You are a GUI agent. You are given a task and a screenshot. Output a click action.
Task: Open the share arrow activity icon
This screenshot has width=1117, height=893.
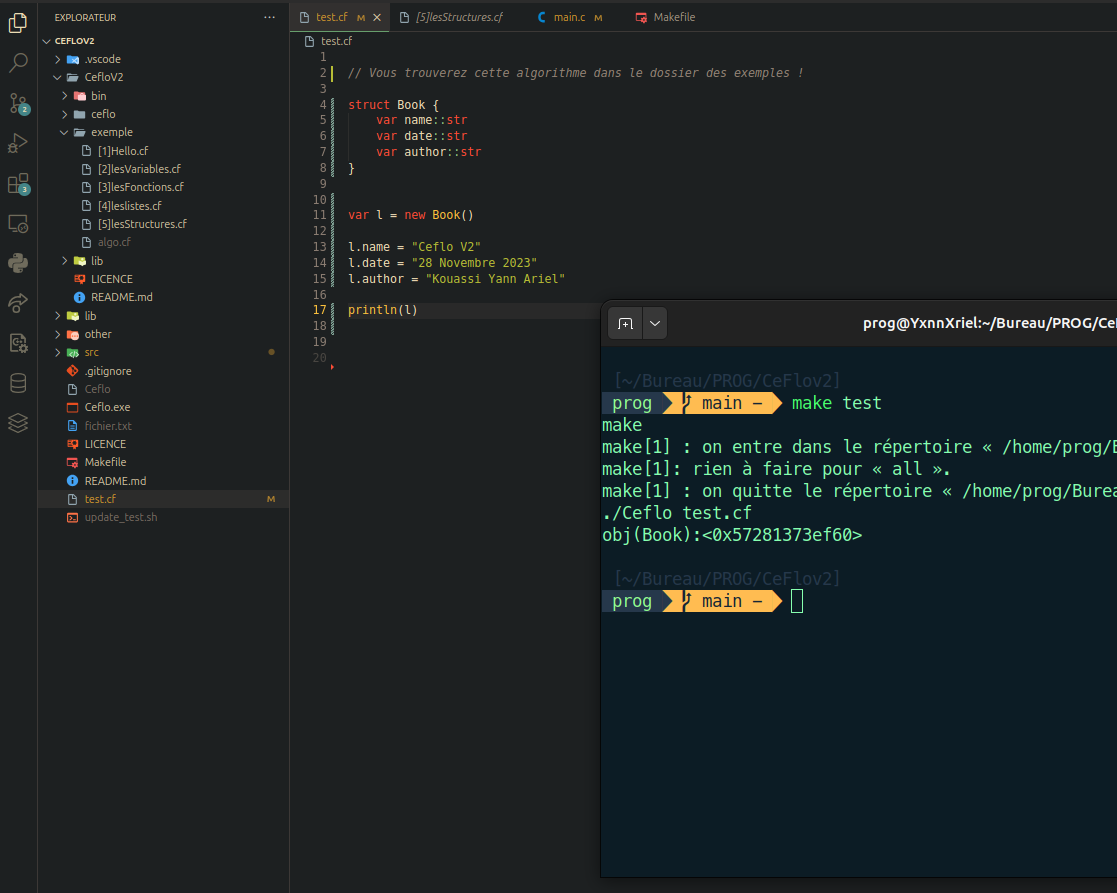click(18, 303)
